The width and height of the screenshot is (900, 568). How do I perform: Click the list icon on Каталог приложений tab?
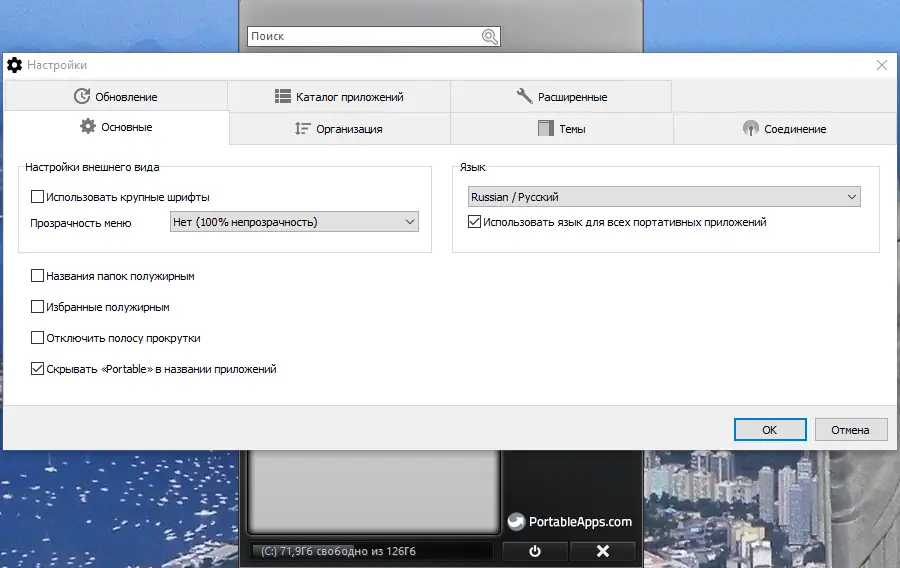click(x=282, y=96)
